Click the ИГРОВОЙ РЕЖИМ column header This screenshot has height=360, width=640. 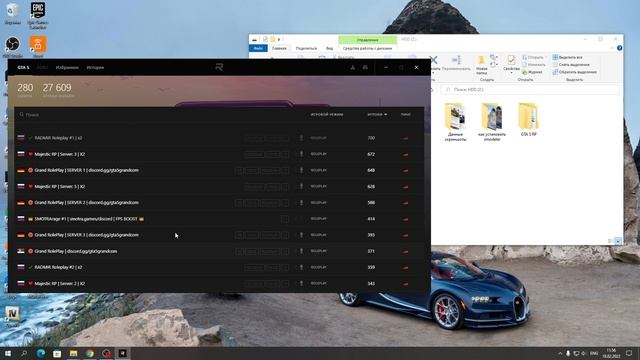[x=327, y=115]
